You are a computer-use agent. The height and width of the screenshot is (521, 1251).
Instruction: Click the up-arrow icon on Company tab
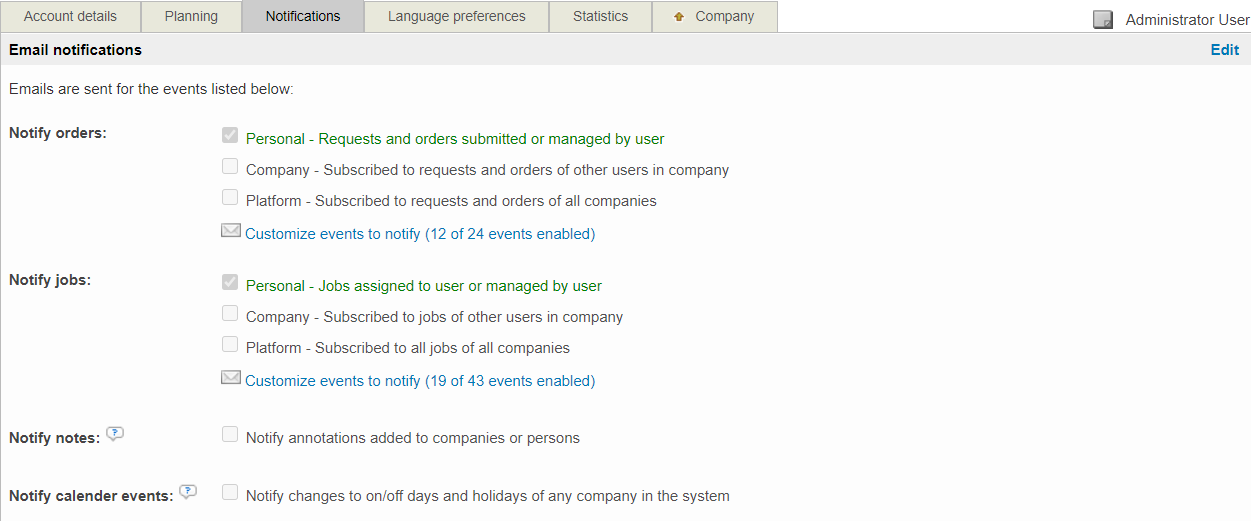tap(679, 17)
